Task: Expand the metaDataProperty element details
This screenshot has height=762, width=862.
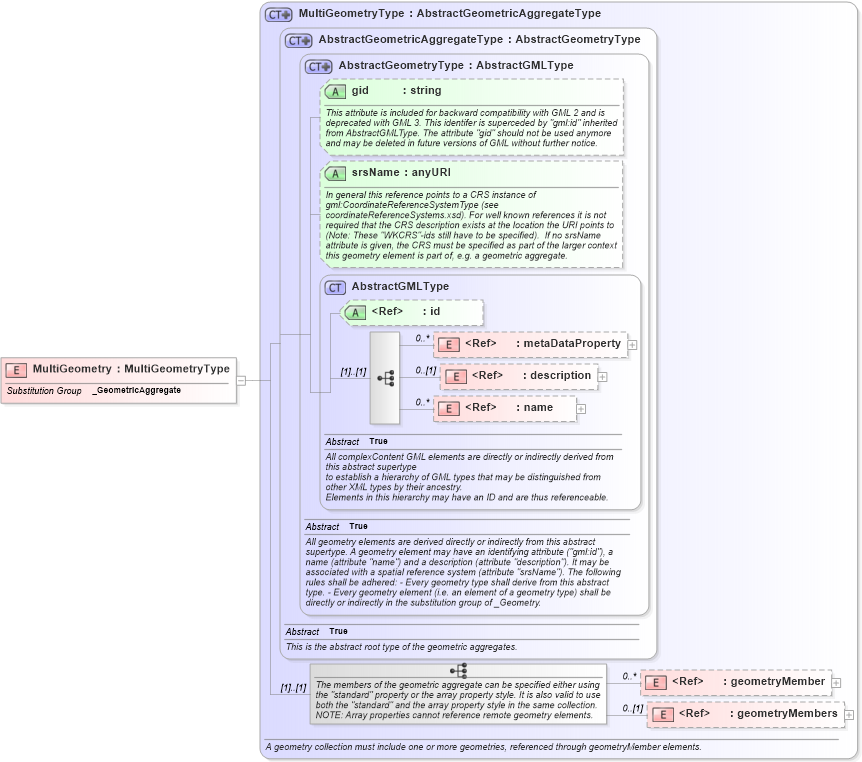Action: pyautogui.click(x=632, y=343)
